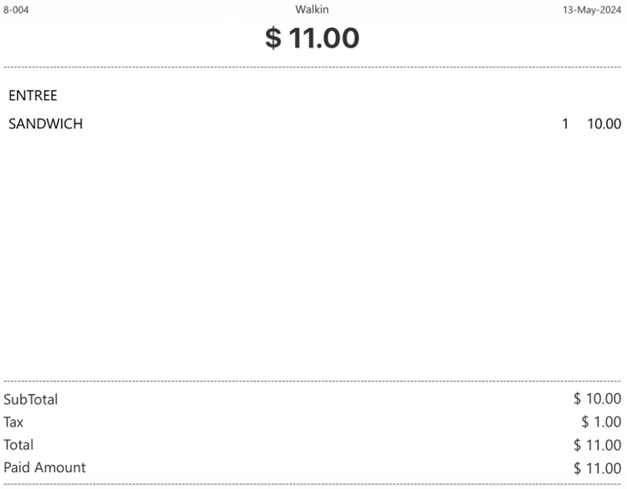
Task: Click the order number 8-004
Action: [15, 9]
